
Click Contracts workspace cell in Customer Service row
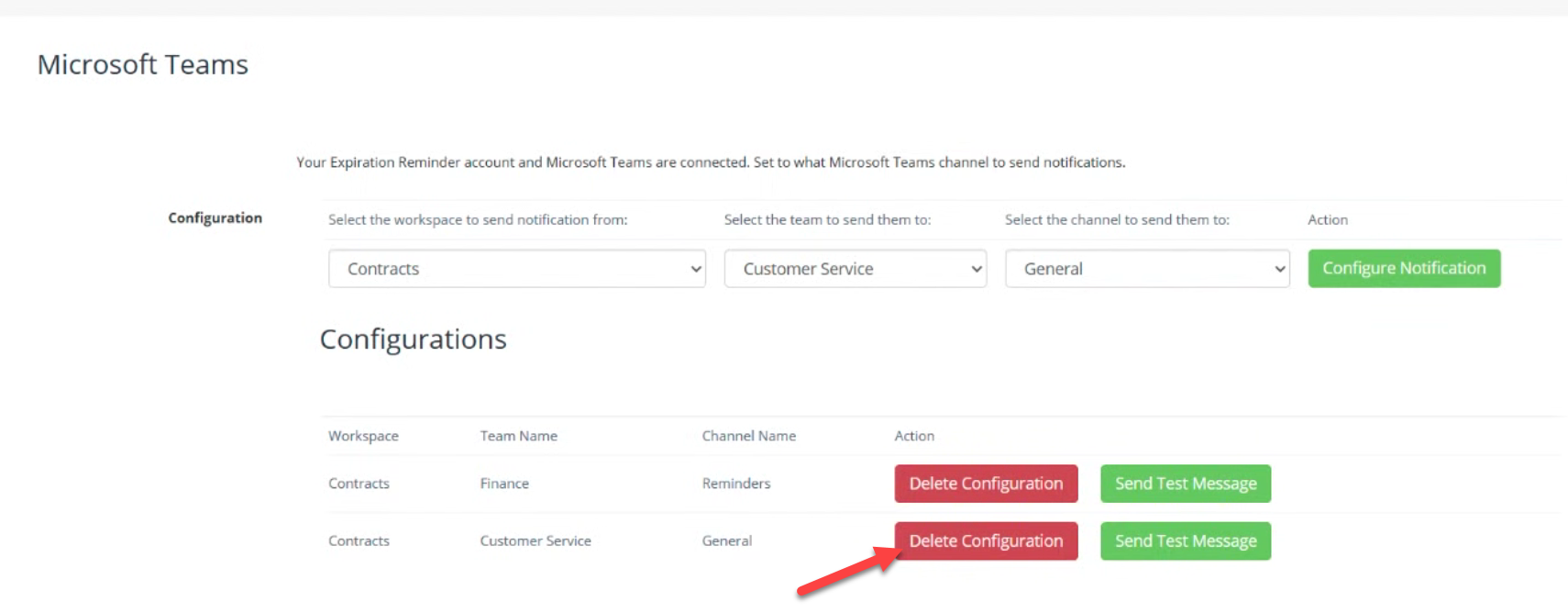point(359,541)
